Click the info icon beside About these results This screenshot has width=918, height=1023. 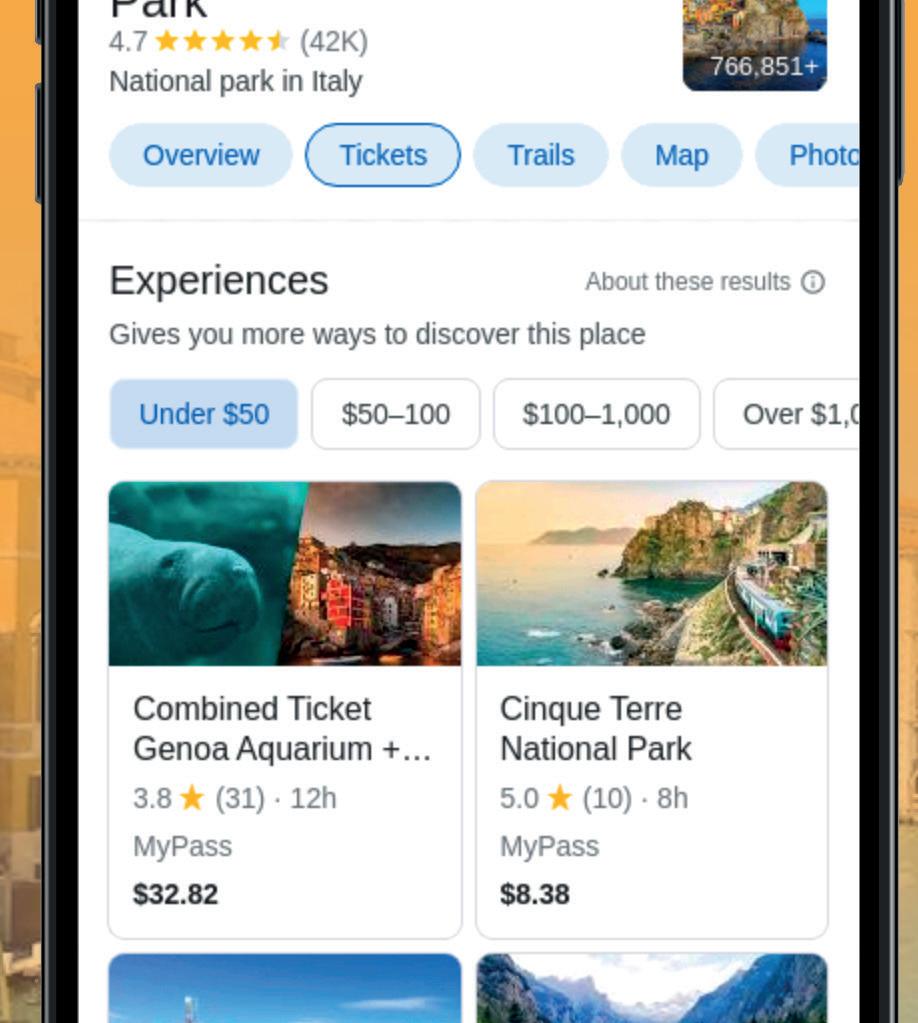click(x=812, y=282)
